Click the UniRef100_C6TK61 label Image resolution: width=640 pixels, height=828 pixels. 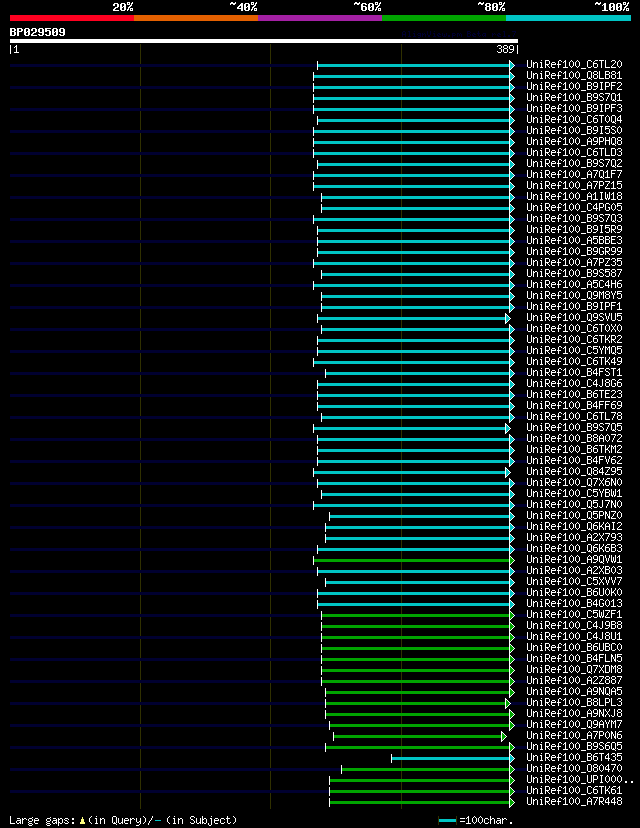pyautogui.click(x=574, y=791)
